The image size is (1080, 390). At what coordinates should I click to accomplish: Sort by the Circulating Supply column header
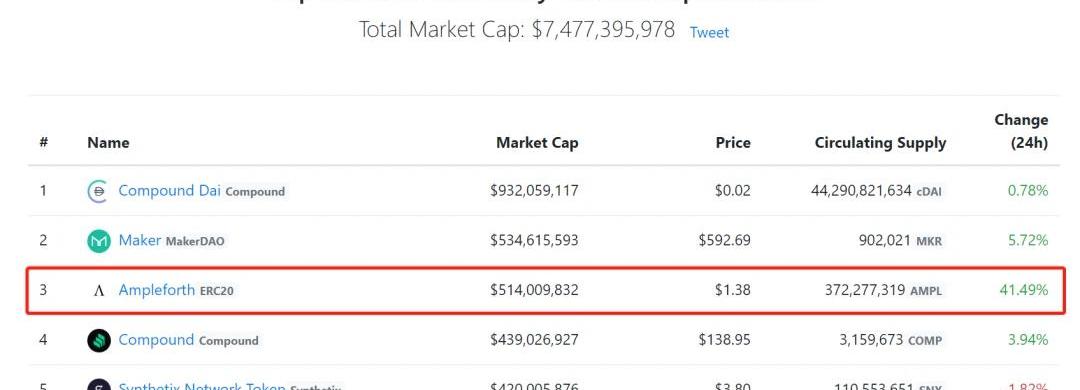tap(880, 143)
